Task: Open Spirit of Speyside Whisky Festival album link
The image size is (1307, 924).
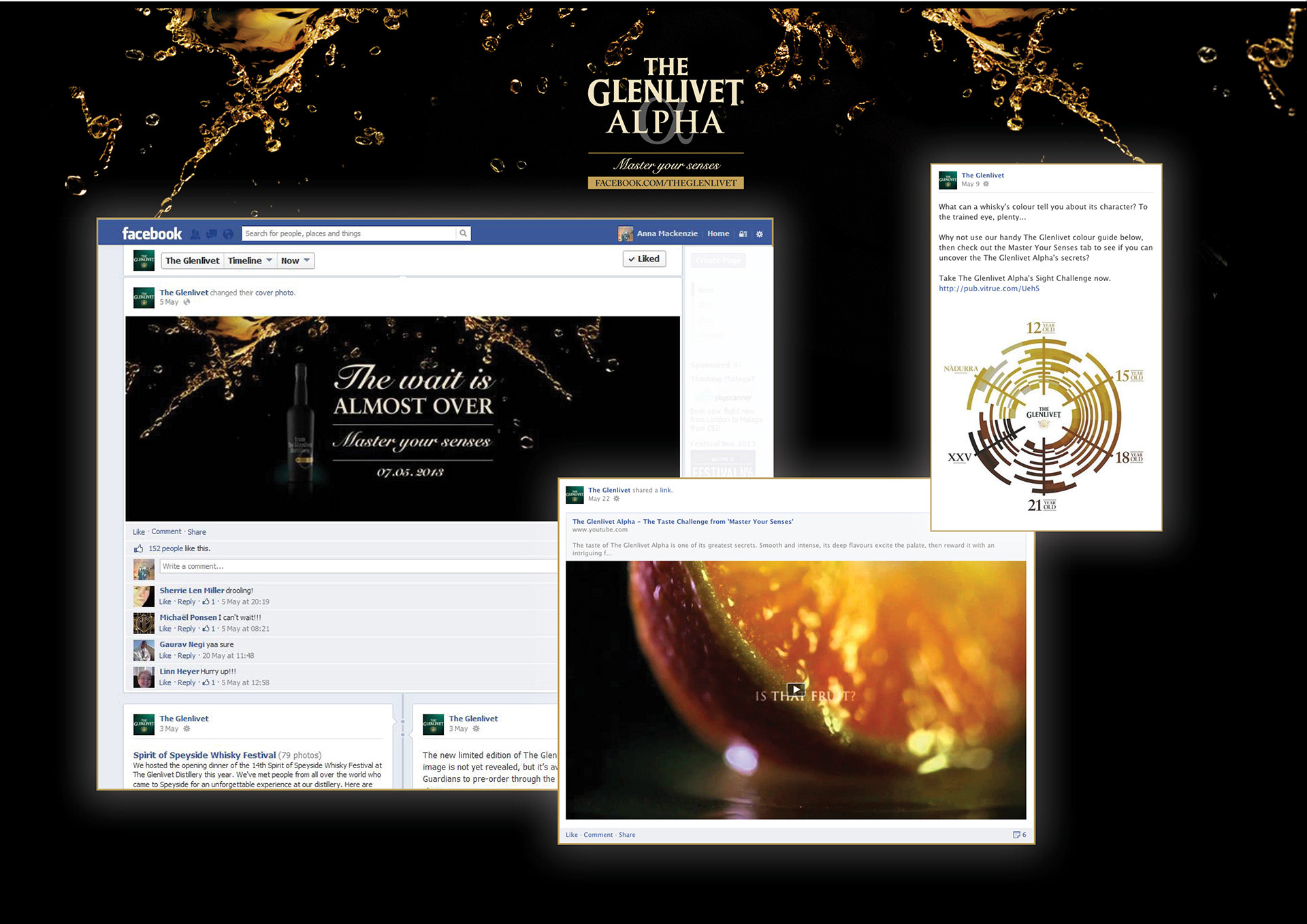Action: coord(204,755)
